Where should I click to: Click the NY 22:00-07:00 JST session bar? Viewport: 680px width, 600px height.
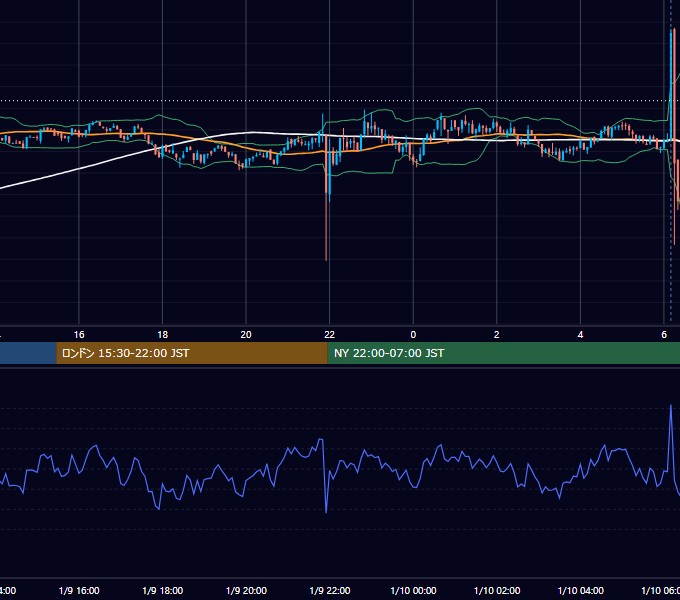[503, 353]
